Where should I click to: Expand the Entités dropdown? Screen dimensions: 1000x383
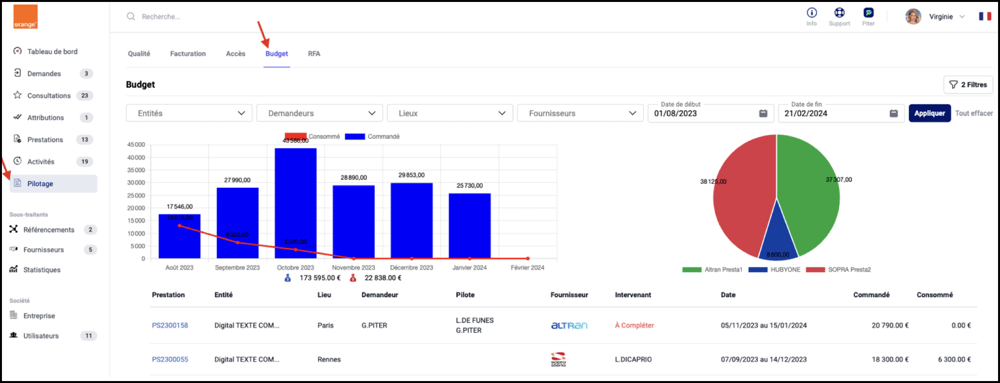[x=189, y=113]
